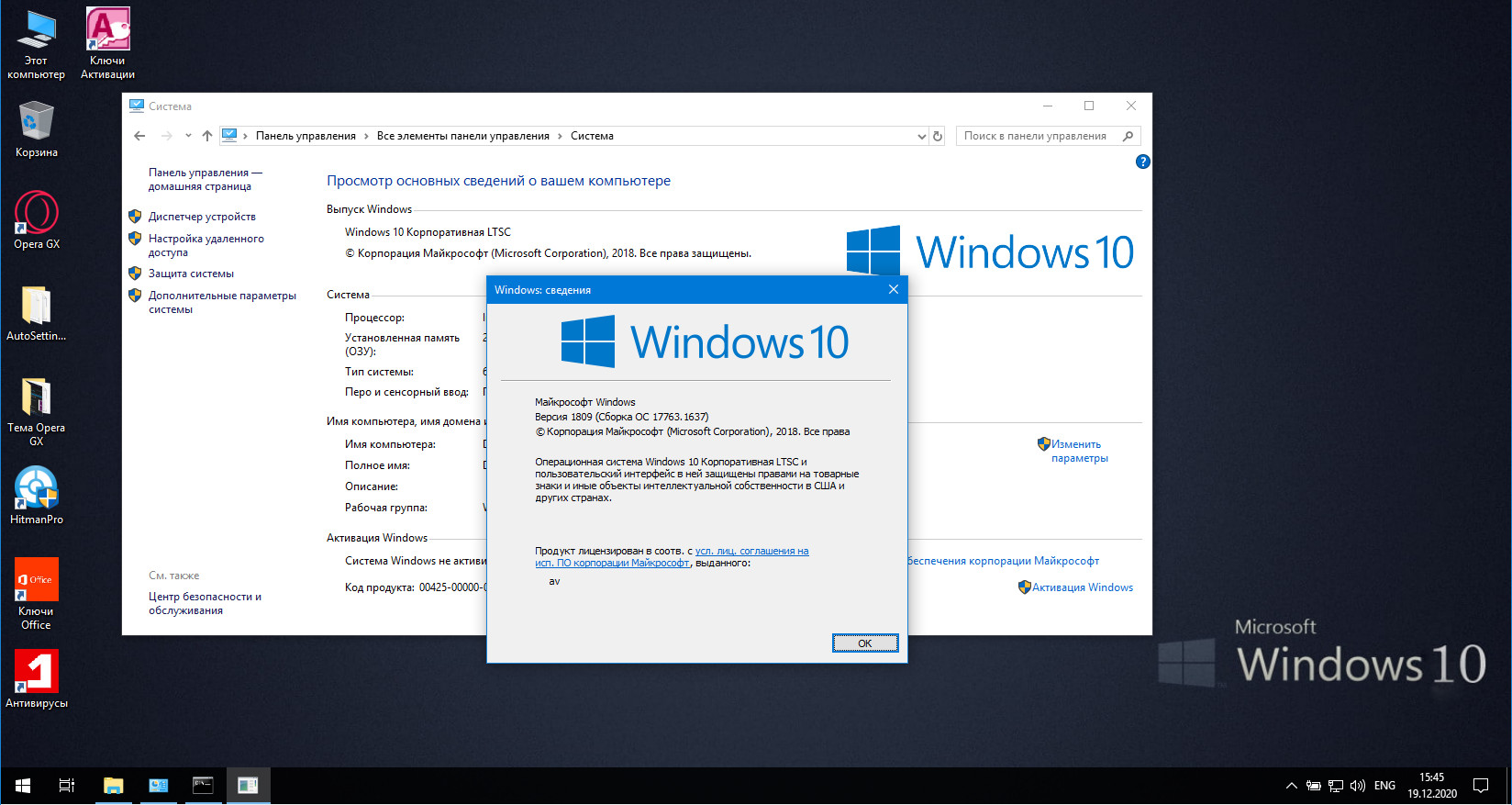Open Task View in the taskbar
This screenshot has width=1512, height=805.
coord(67,786)
